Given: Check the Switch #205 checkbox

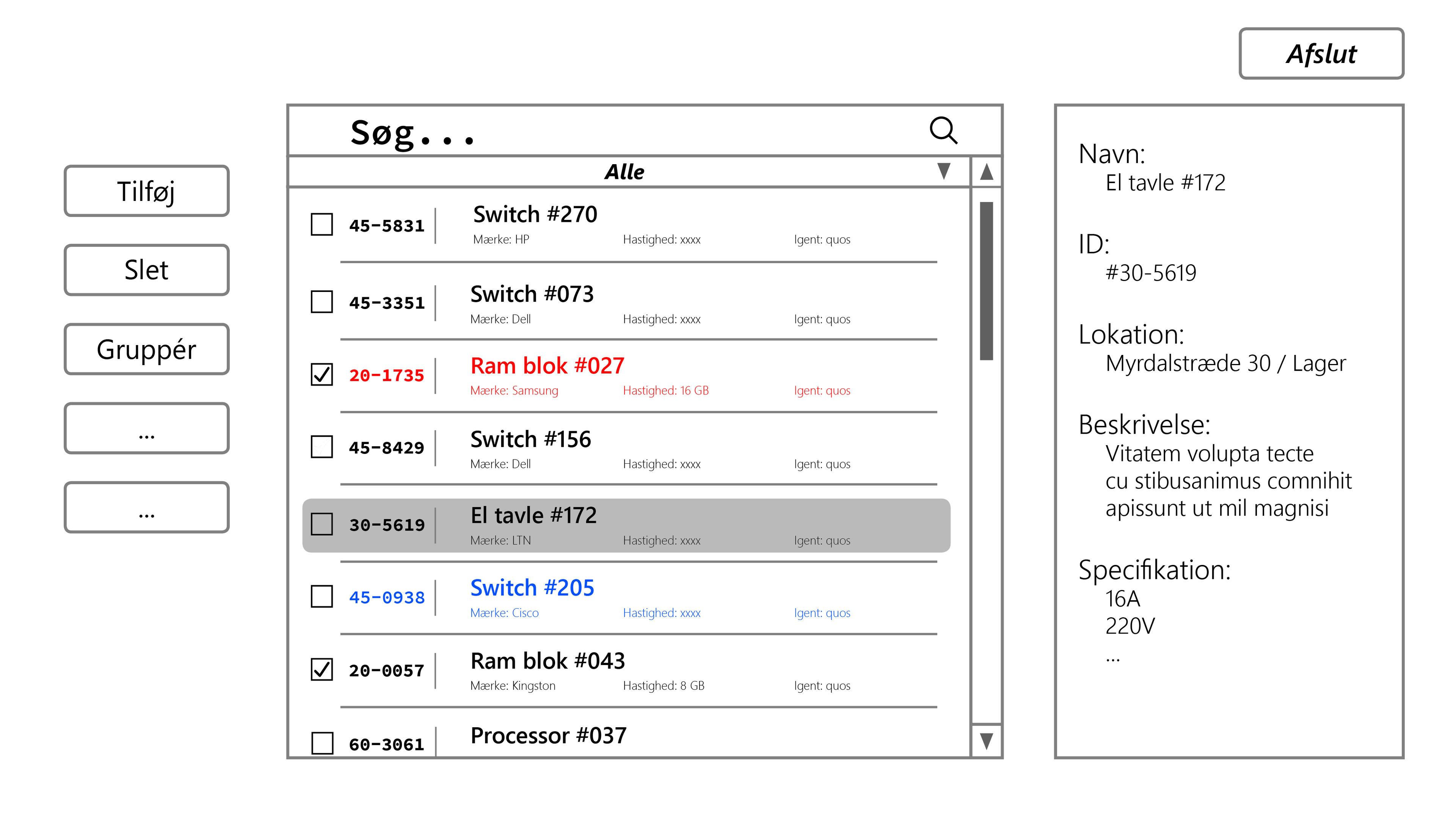Looking at the screenshot, I should coord(322,596).
